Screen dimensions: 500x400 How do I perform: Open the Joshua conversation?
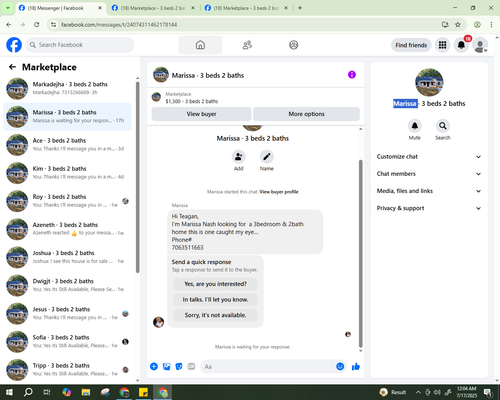67,257
